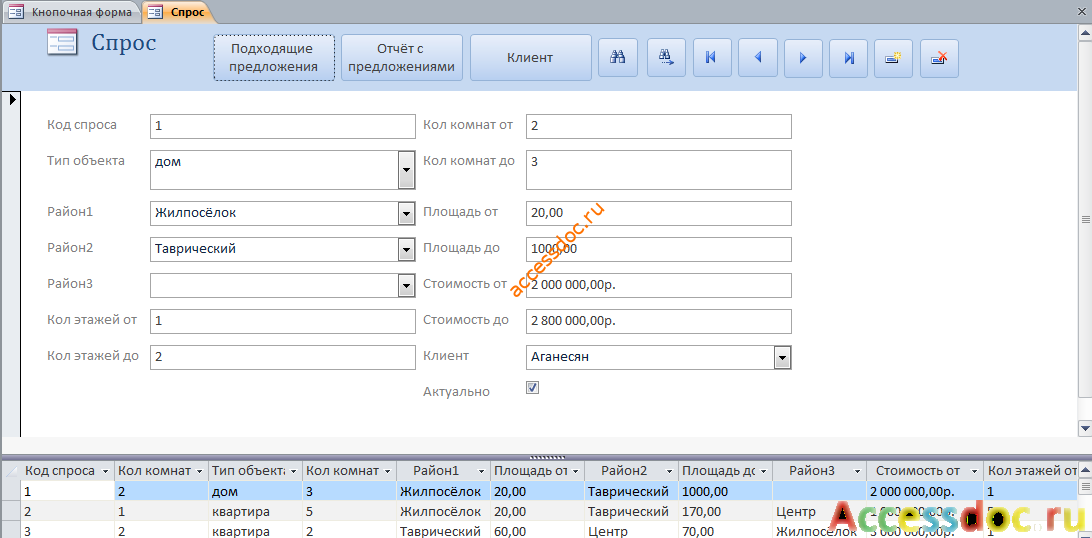Select the "70,00" cell in datasheet row 3
Image resolution: width=1092 pixels, height=538 pixels.
pyautogui.click(x=725, y=532)
